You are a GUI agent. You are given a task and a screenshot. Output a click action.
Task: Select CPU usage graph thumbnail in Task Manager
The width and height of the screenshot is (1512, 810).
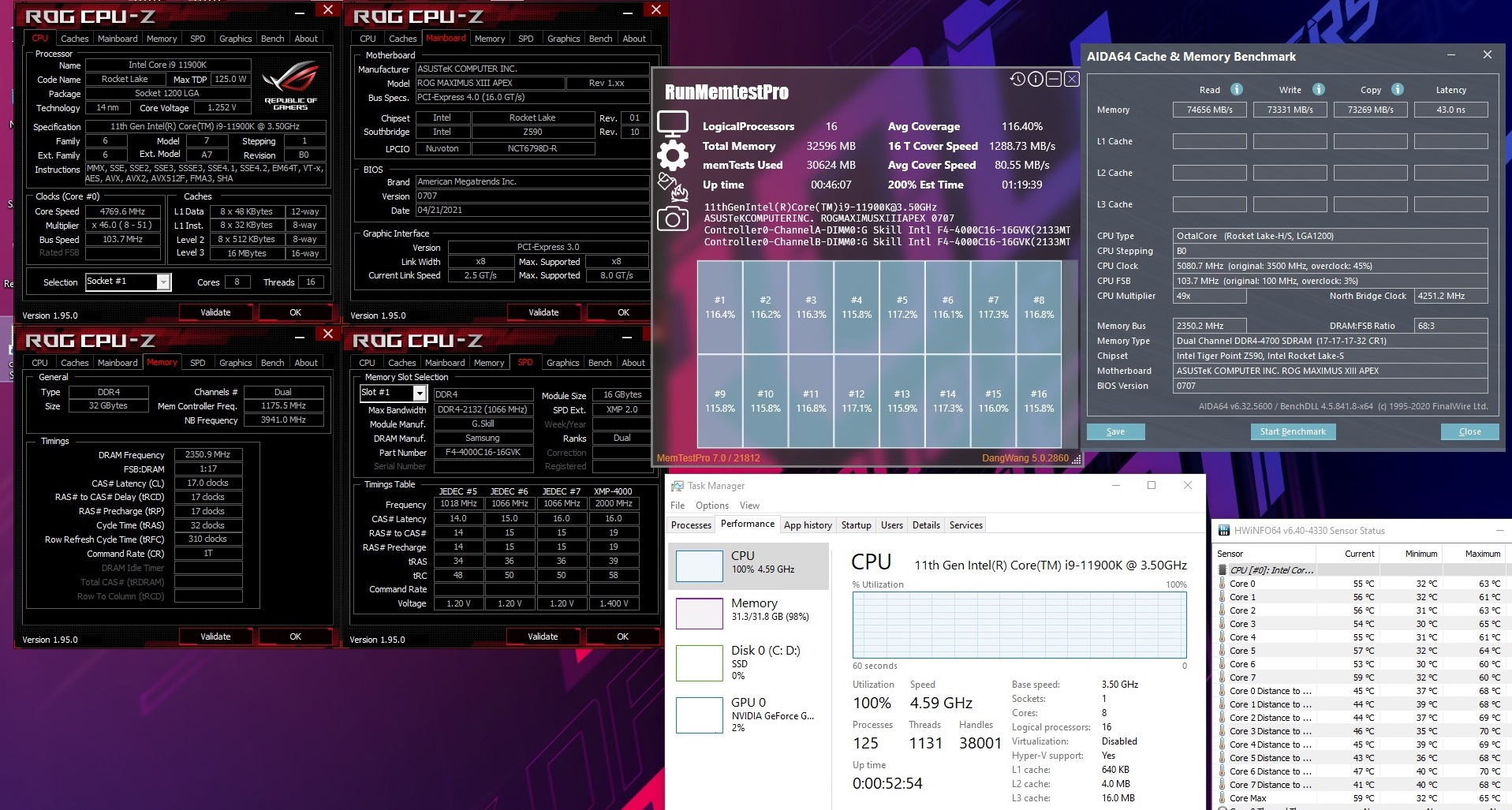point(700,566)
